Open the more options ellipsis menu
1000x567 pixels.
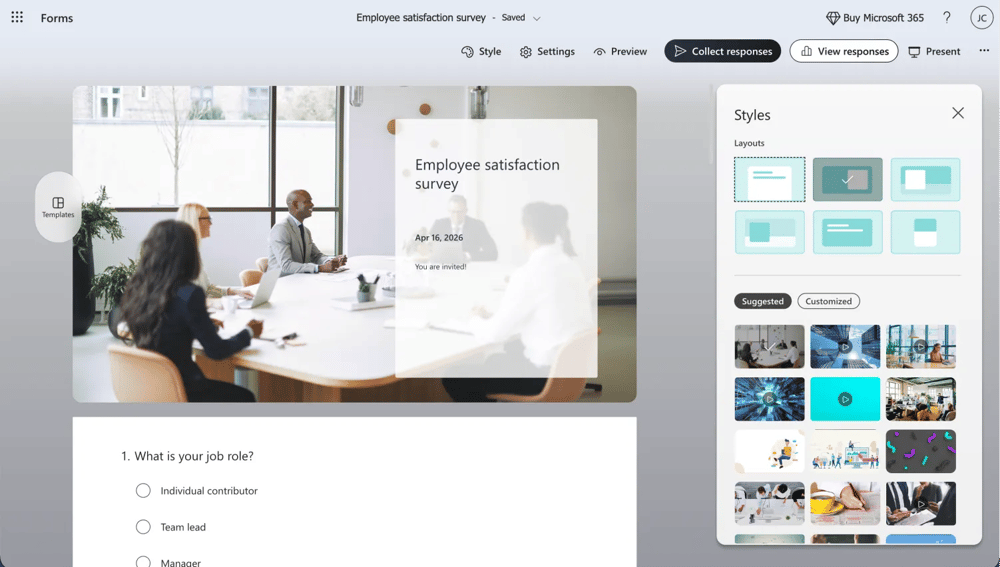(x=984, y=51)
